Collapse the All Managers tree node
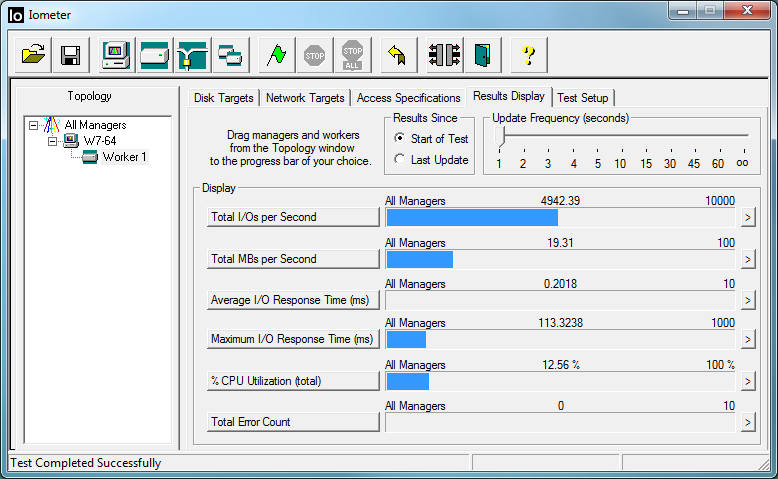 [33, 125]
